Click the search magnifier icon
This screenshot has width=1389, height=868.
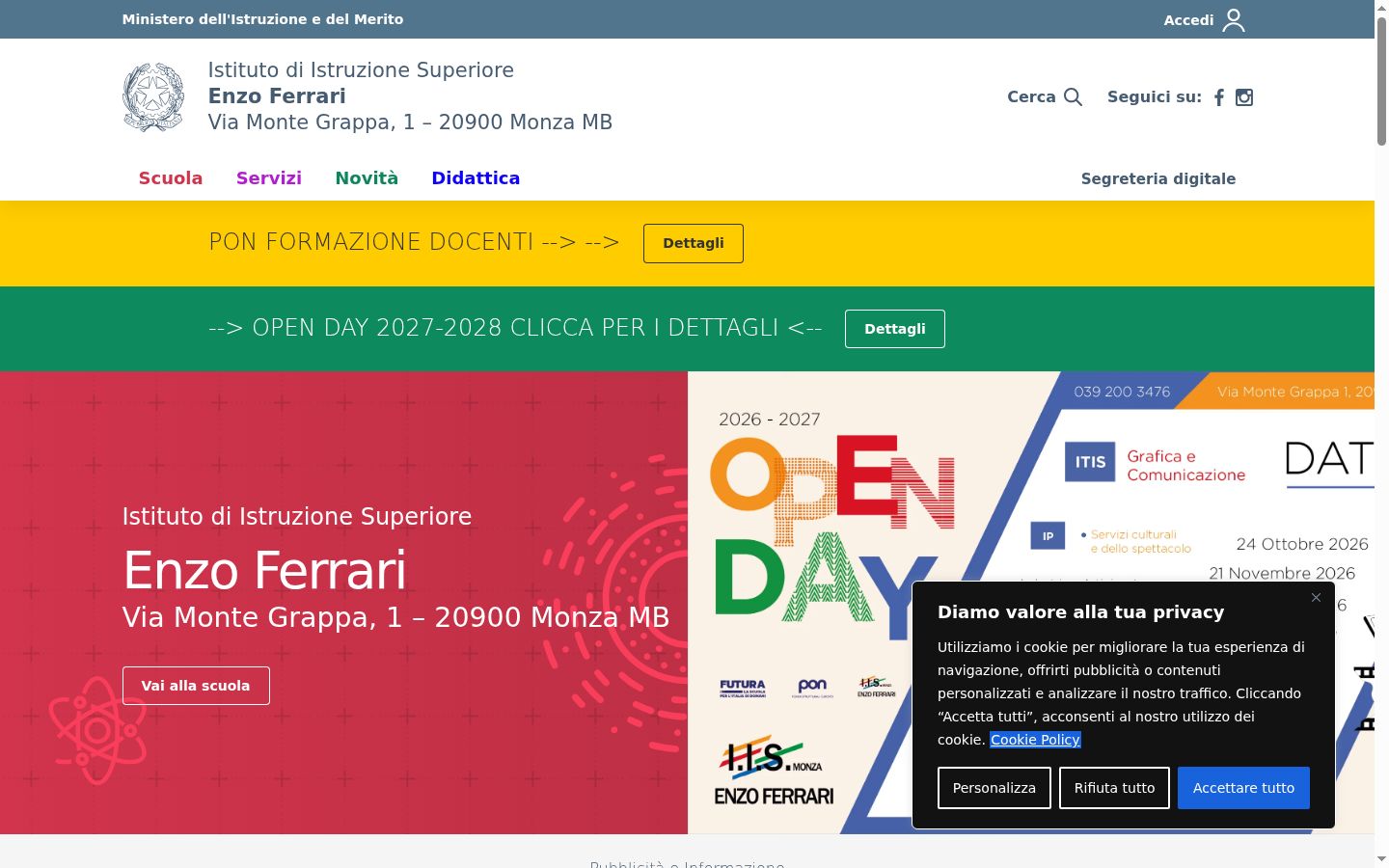[1073, 97]
